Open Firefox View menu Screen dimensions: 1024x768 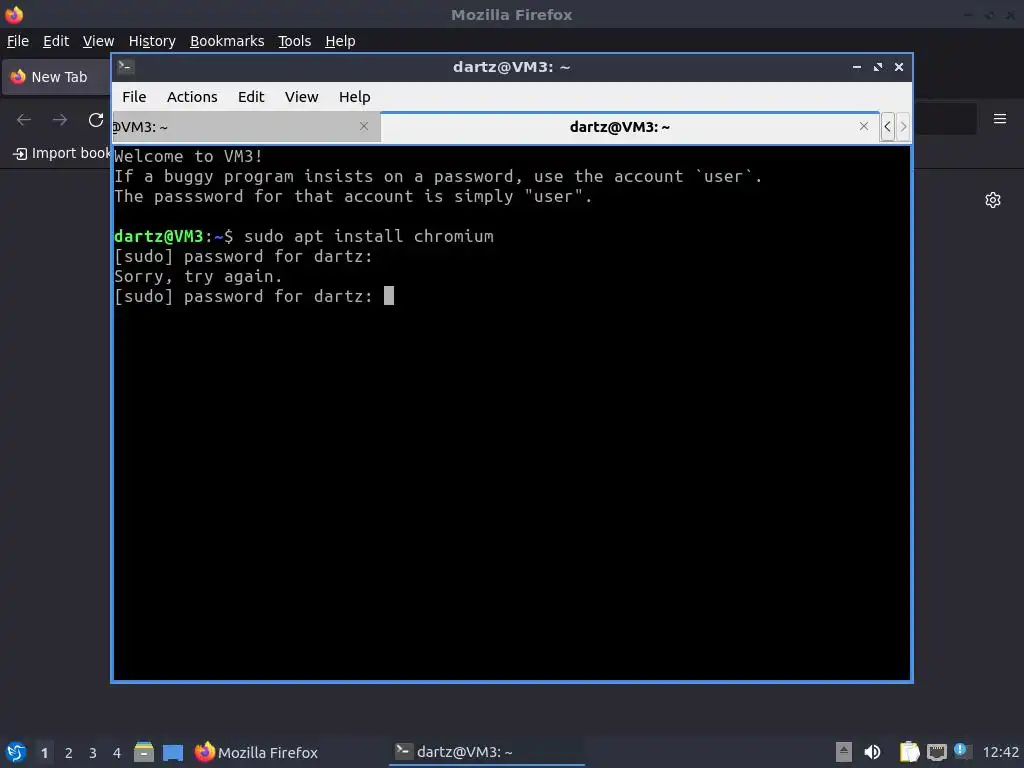pos(98,41)
